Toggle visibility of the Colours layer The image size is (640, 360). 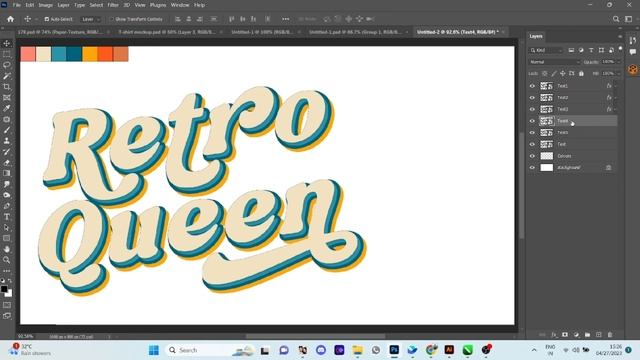[532, 156]
